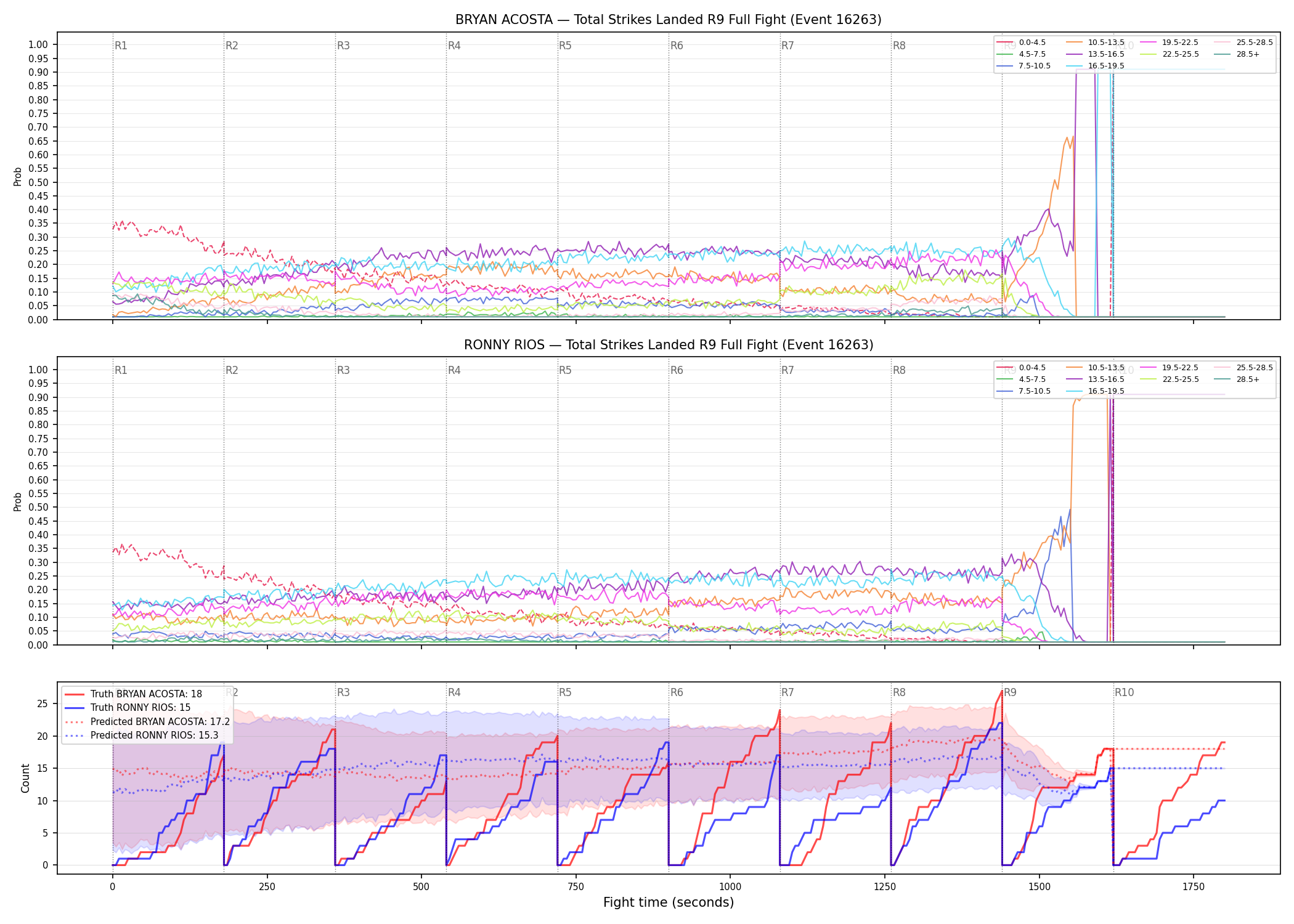Viewport: 1294px width, 924px height.
Task: Click the R8 round marker in RONNY RIOS chart
Action: point(899,370)
